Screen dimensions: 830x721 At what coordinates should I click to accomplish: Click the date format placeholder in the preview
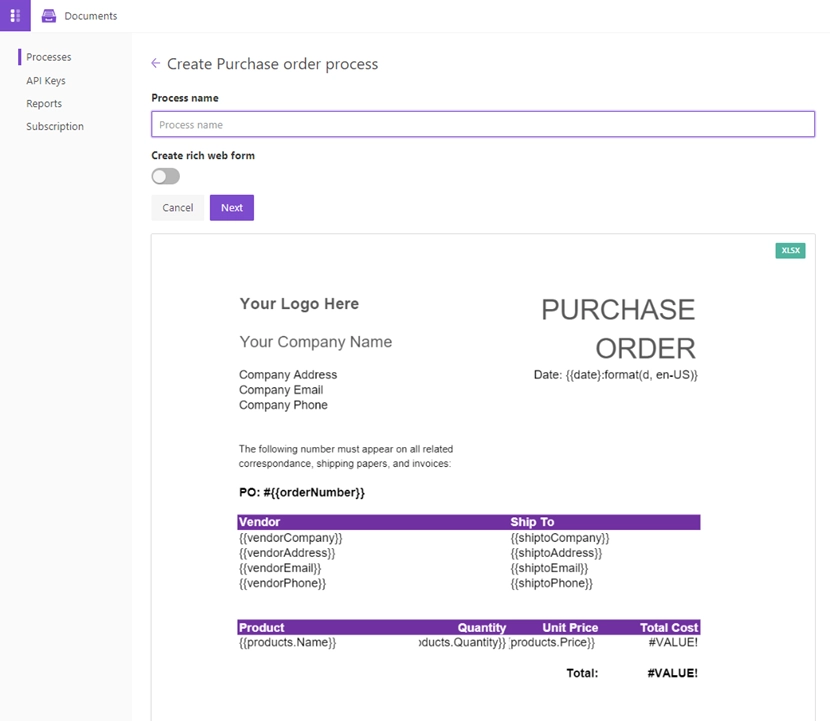tap(615, 375)
